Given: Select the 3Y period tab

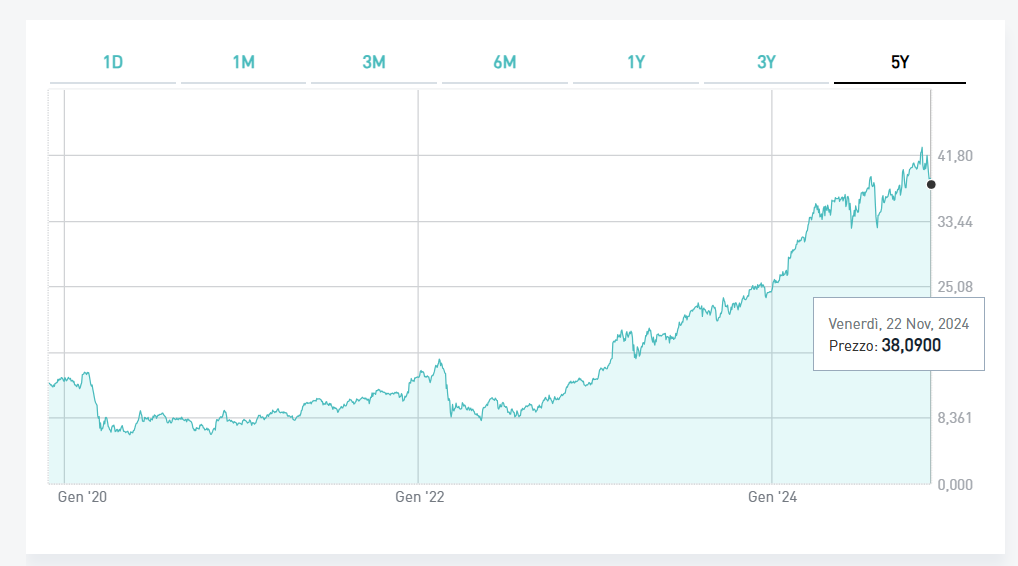Looking at the screenshot, I should tap(767, 62).
